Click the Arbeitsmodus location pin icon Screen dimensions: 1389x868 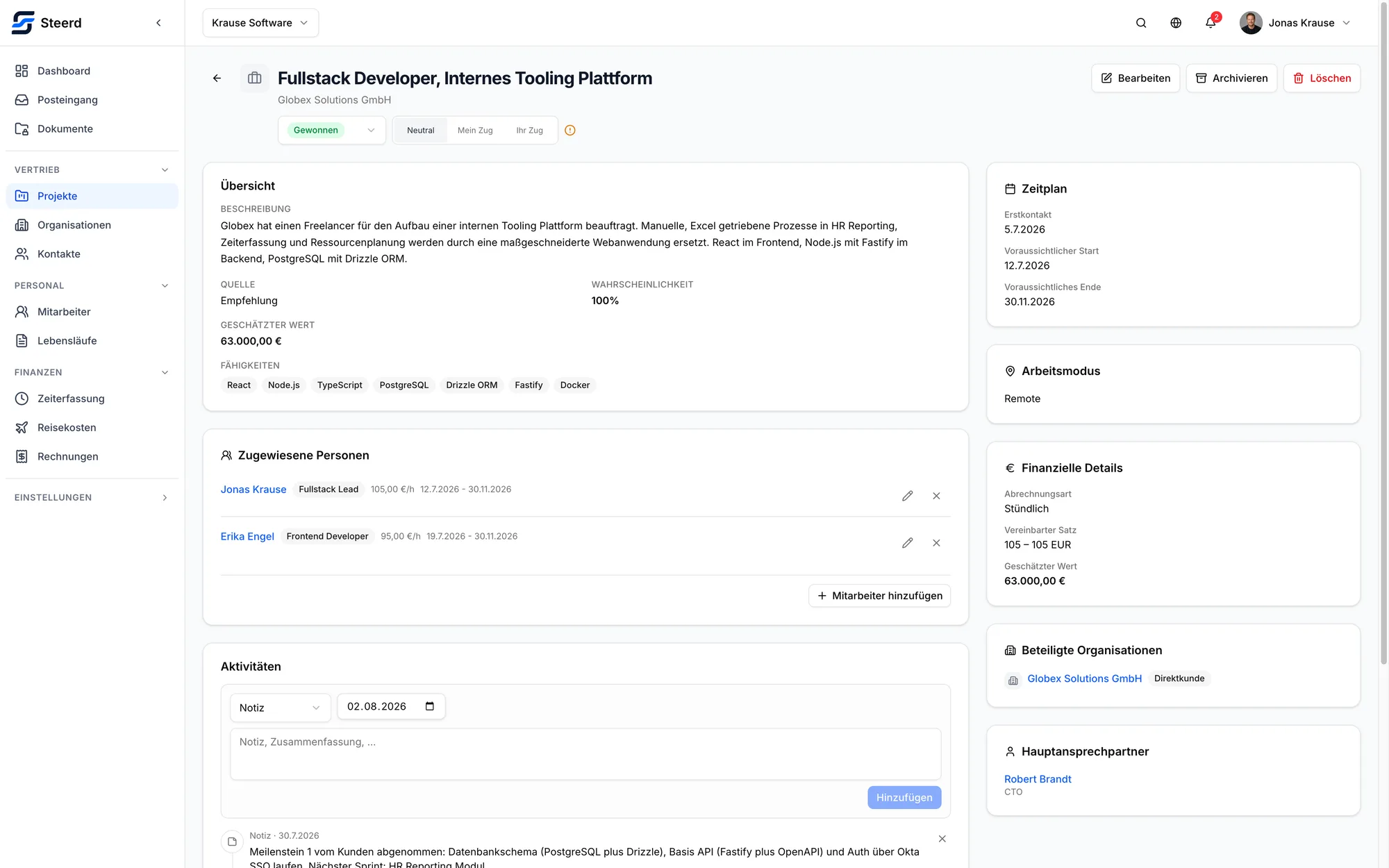[1010, 372]
